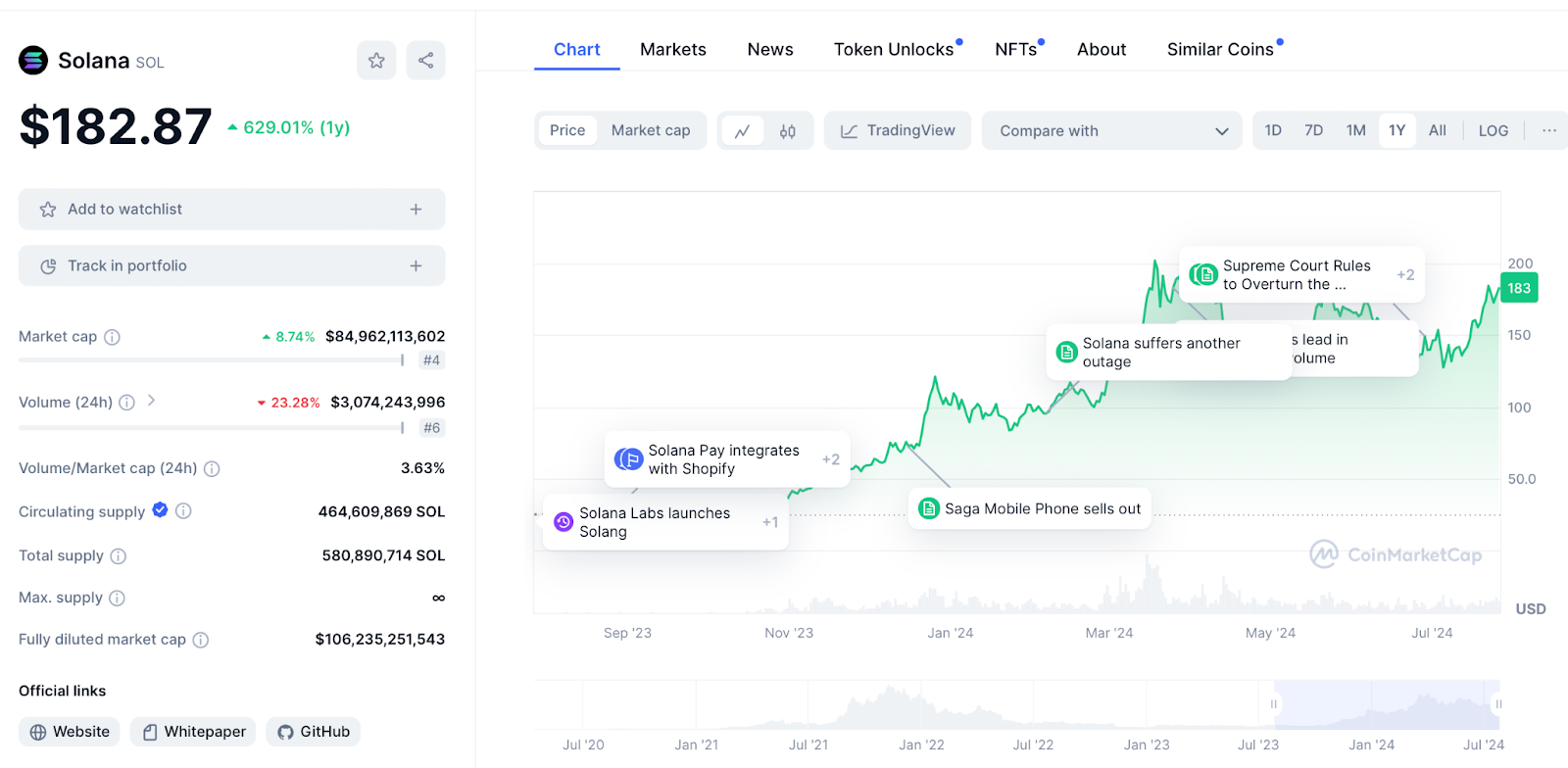The image size is (1568, 768).
Task: Open the Fully diluted market cap info icon
Action: (201, 641)
